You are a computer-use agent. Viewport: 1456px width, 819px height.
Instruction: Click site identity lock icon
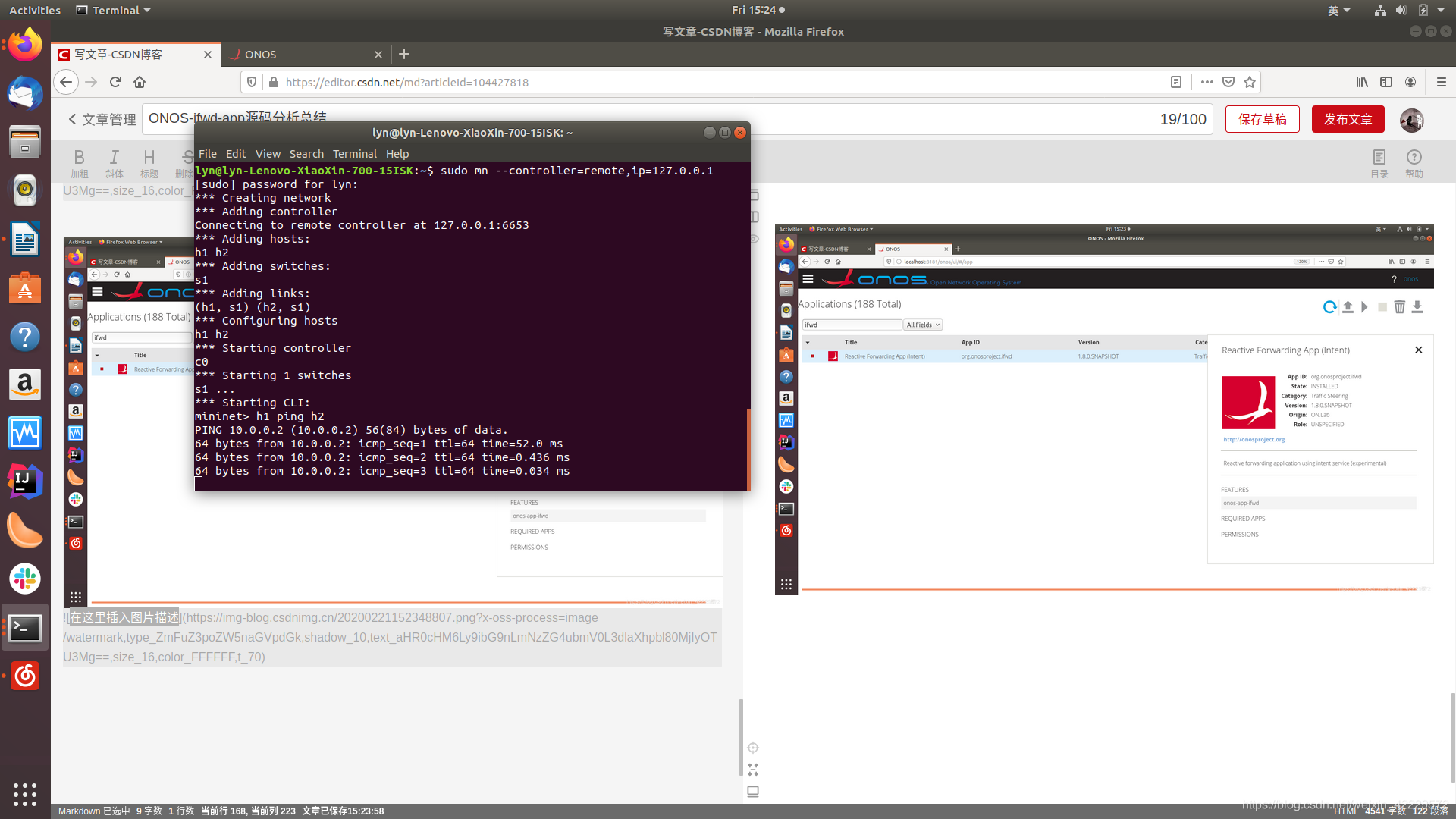274,82
